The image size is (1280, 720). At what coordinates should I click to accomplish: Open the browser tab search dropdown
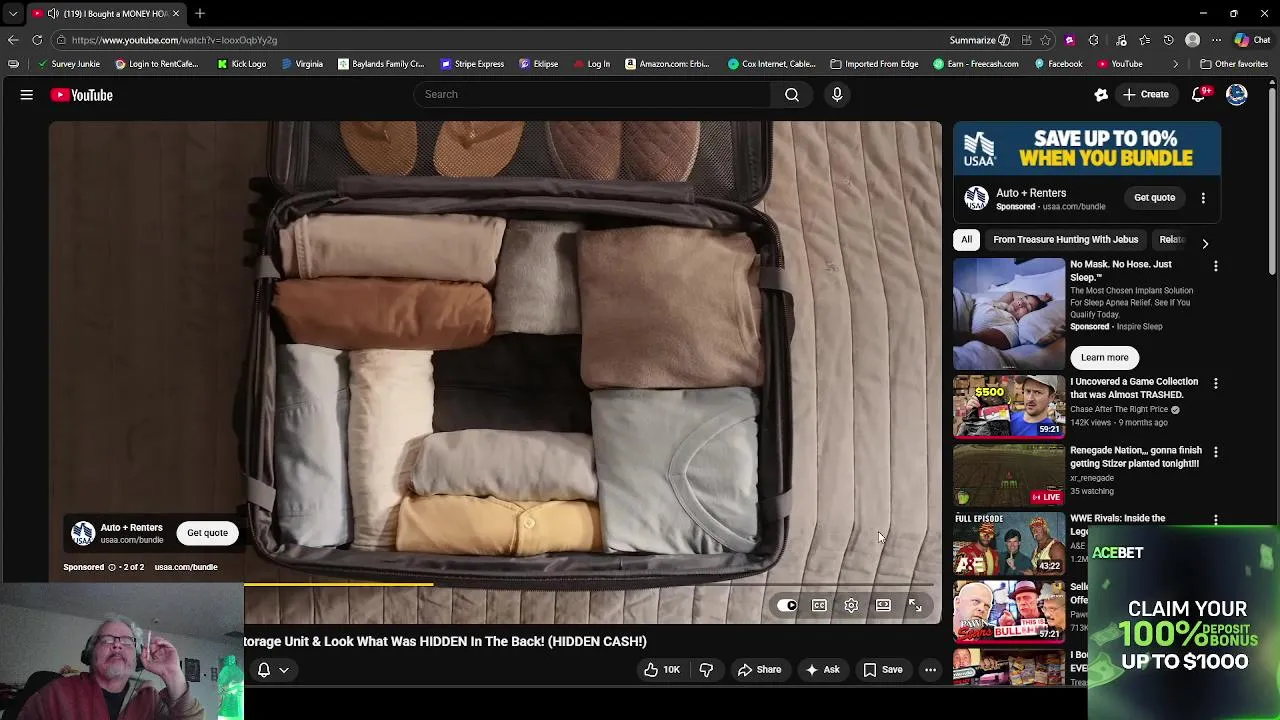13,14
